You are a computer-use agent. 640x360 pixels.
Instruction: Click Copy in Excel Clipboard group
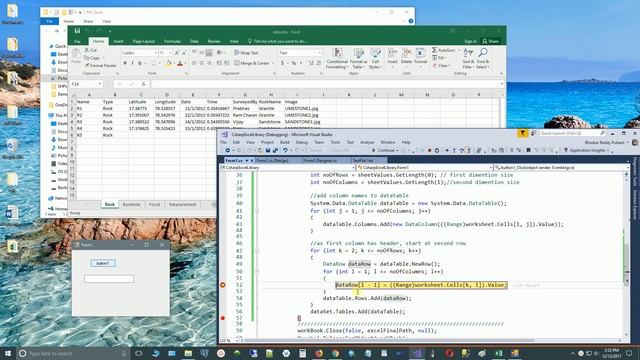tap(93, 58)
